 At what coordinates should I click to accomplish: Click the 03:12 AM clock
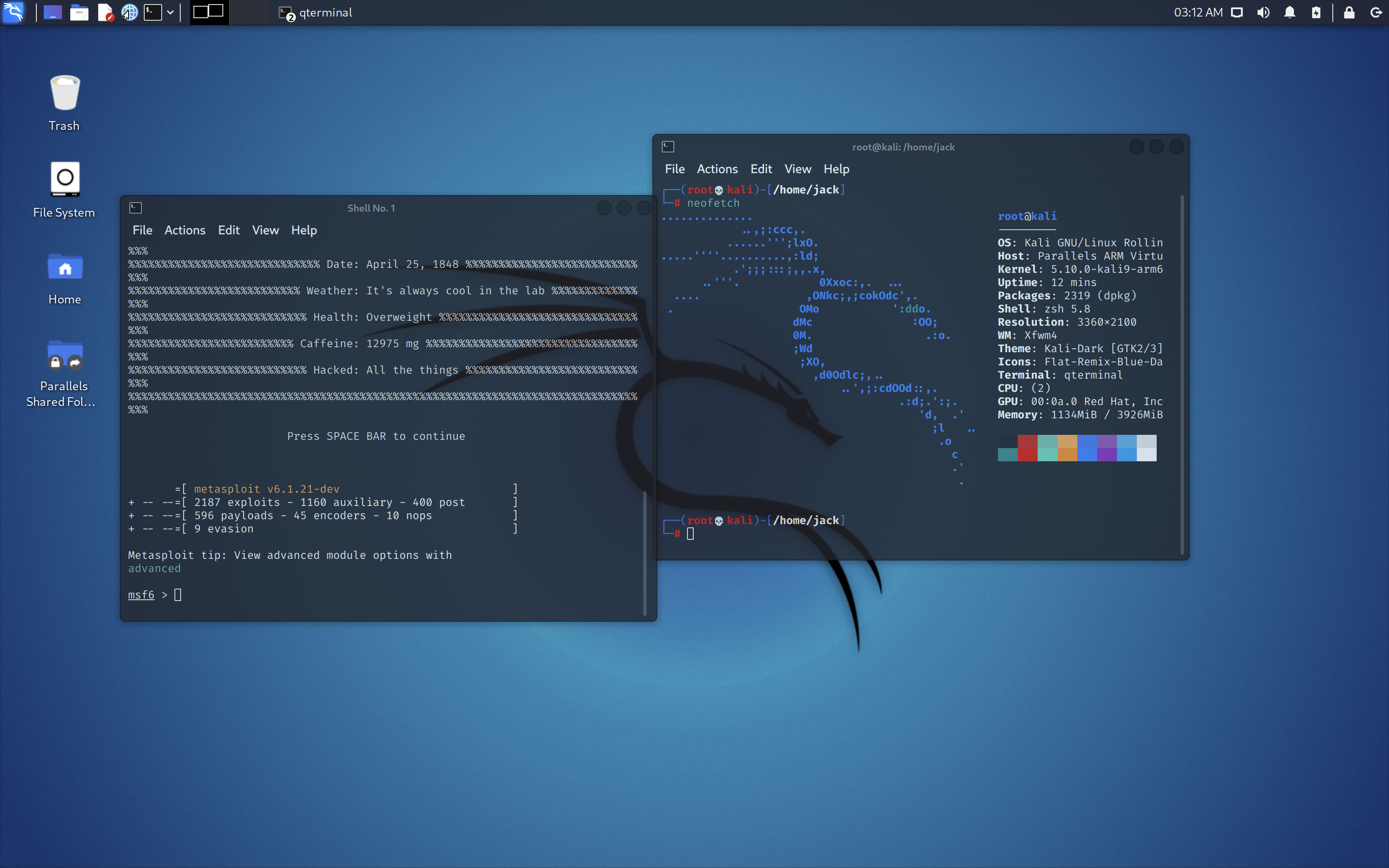click(x=1198, y=13)
